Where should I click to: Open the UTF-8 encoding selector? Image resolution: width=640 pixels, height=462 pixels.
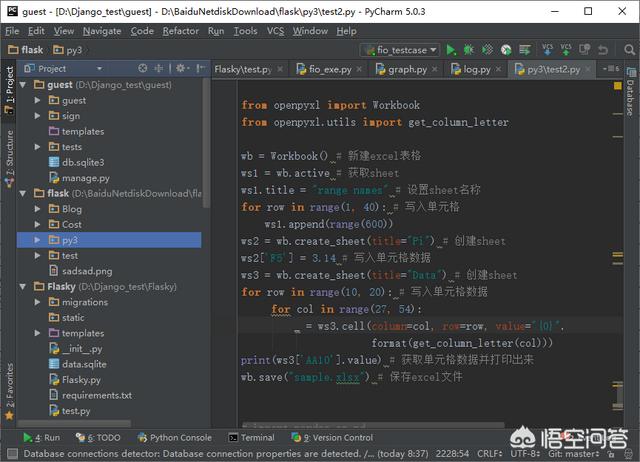tap(525, 454)
